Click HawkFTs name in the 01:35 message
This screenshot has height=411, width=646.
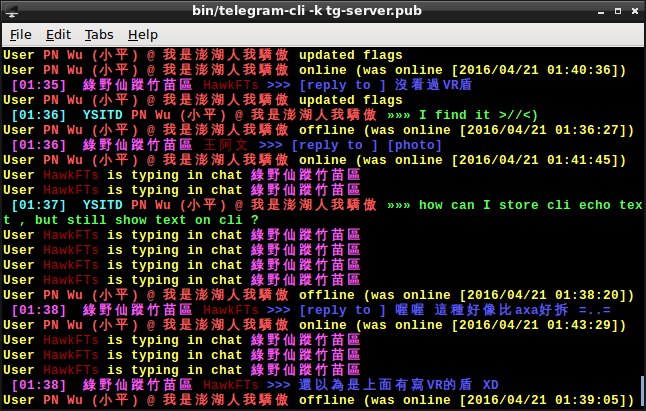tap(231, 85)
